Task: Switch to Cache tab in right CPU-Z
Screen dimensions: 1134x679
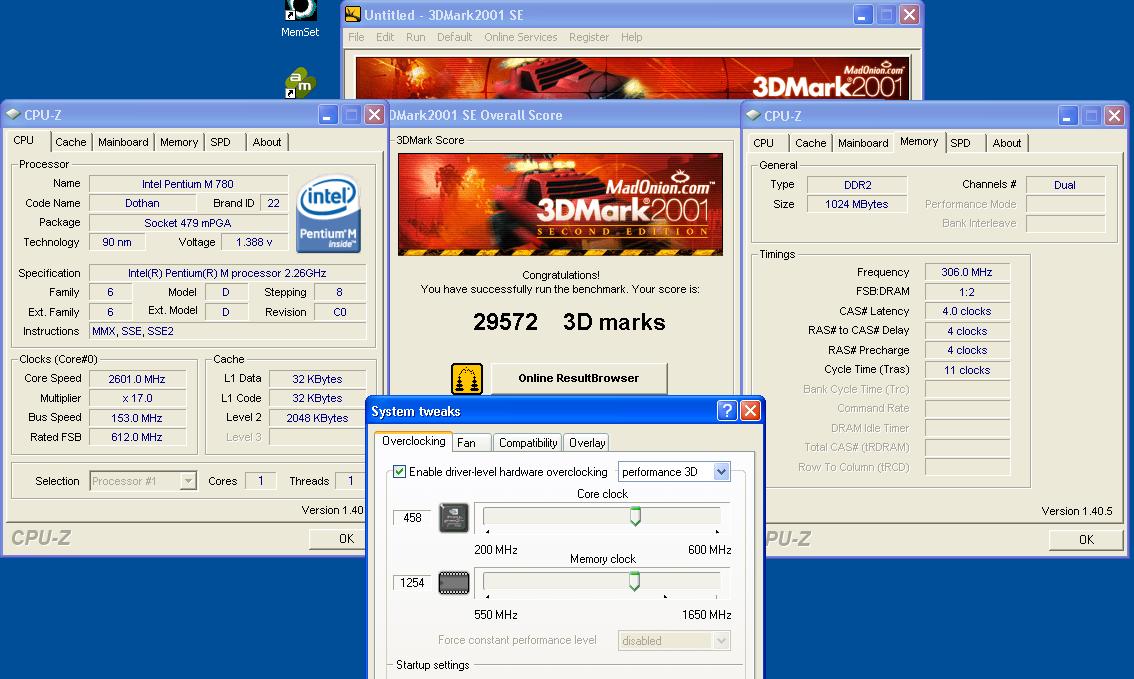Action: pos(811,143)
